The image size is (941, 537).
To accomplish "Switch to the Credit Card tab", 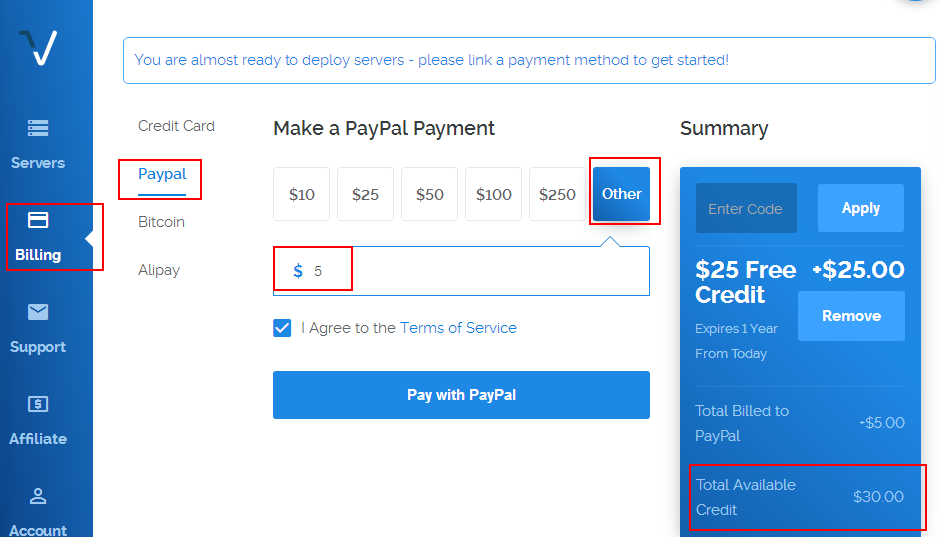I will [x=176, y=126].
